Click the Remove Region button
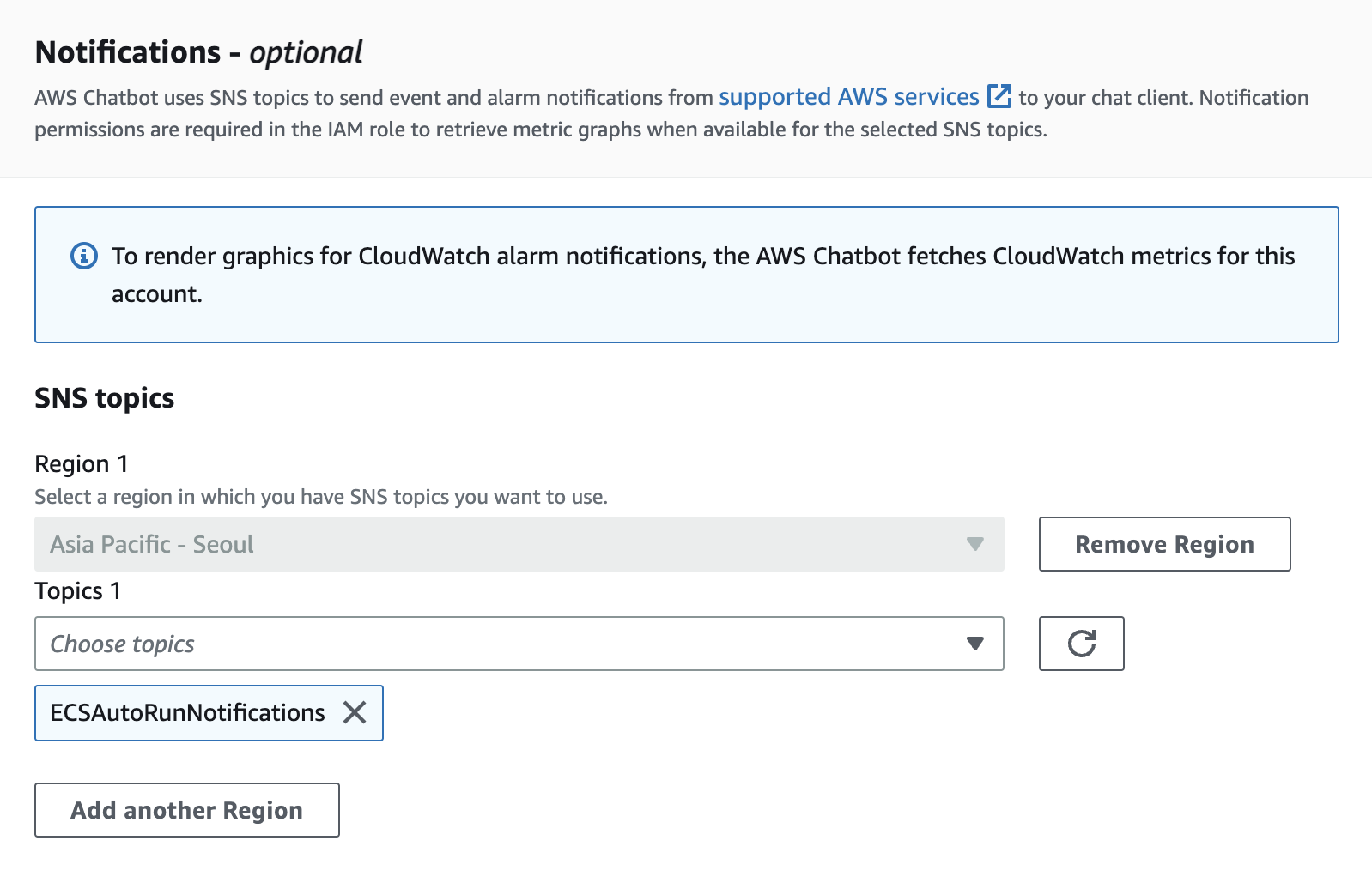Screen dimensions: 1372x889 tap(1164, 544)
